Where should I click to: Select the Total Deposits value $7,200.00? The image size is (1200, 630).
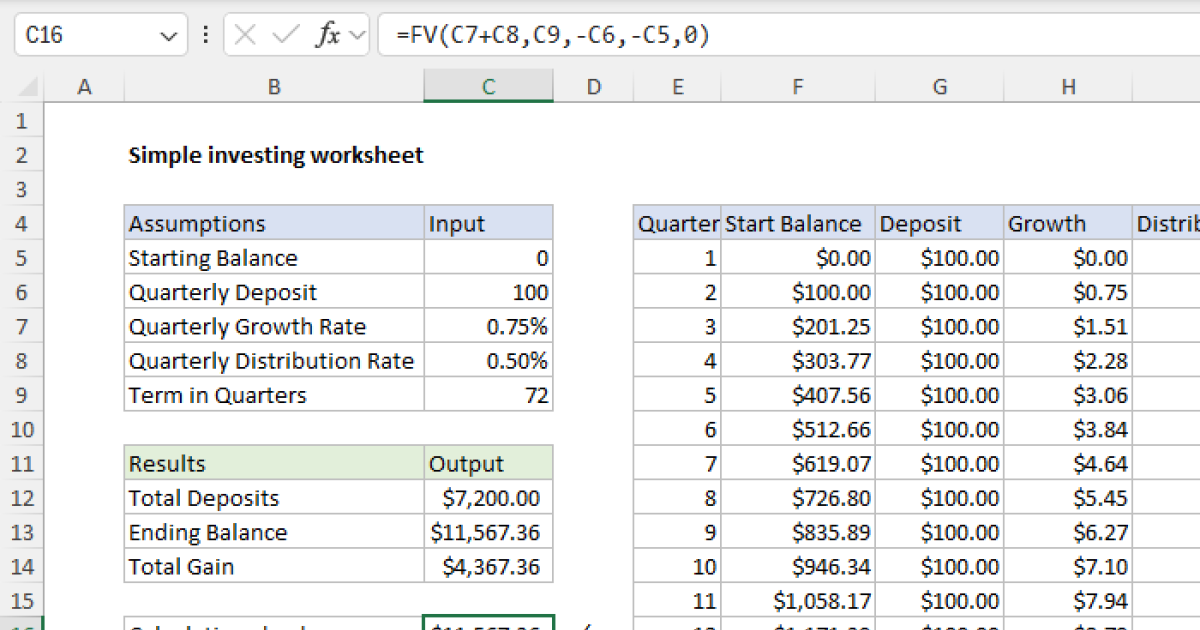[488, 497]
